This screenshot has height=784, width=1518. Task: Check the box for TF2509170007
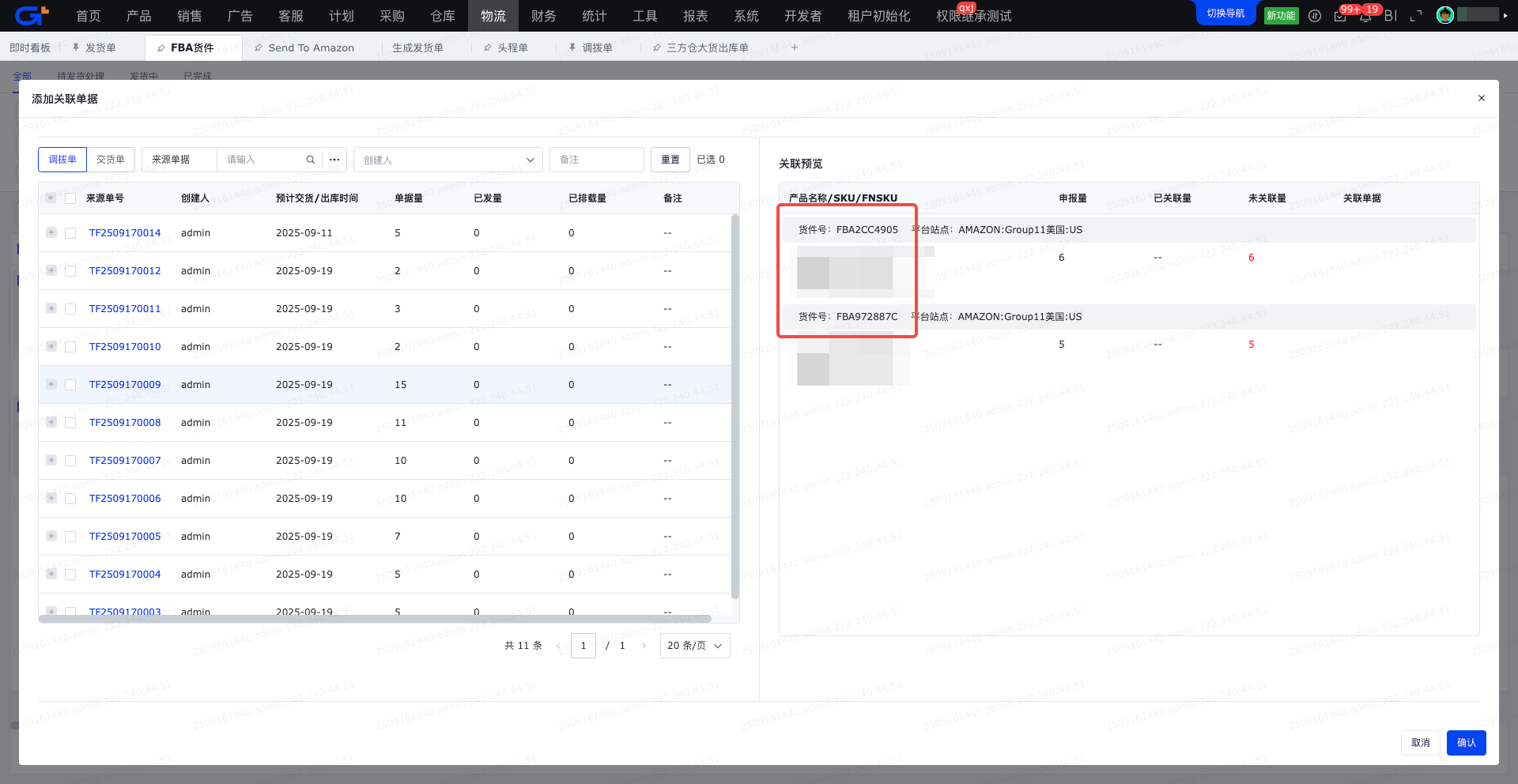pos(70,461)
